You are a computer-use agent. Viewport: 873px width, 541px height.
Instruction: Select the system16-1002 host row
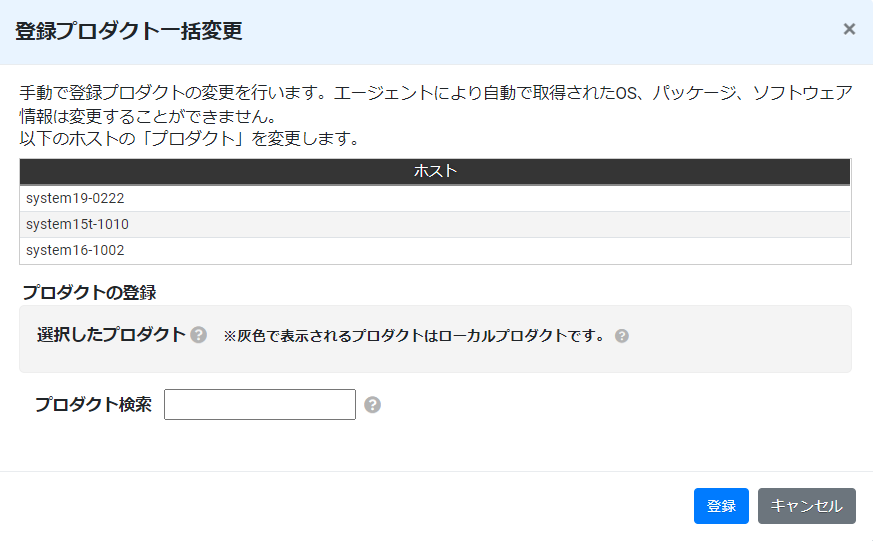435,250
